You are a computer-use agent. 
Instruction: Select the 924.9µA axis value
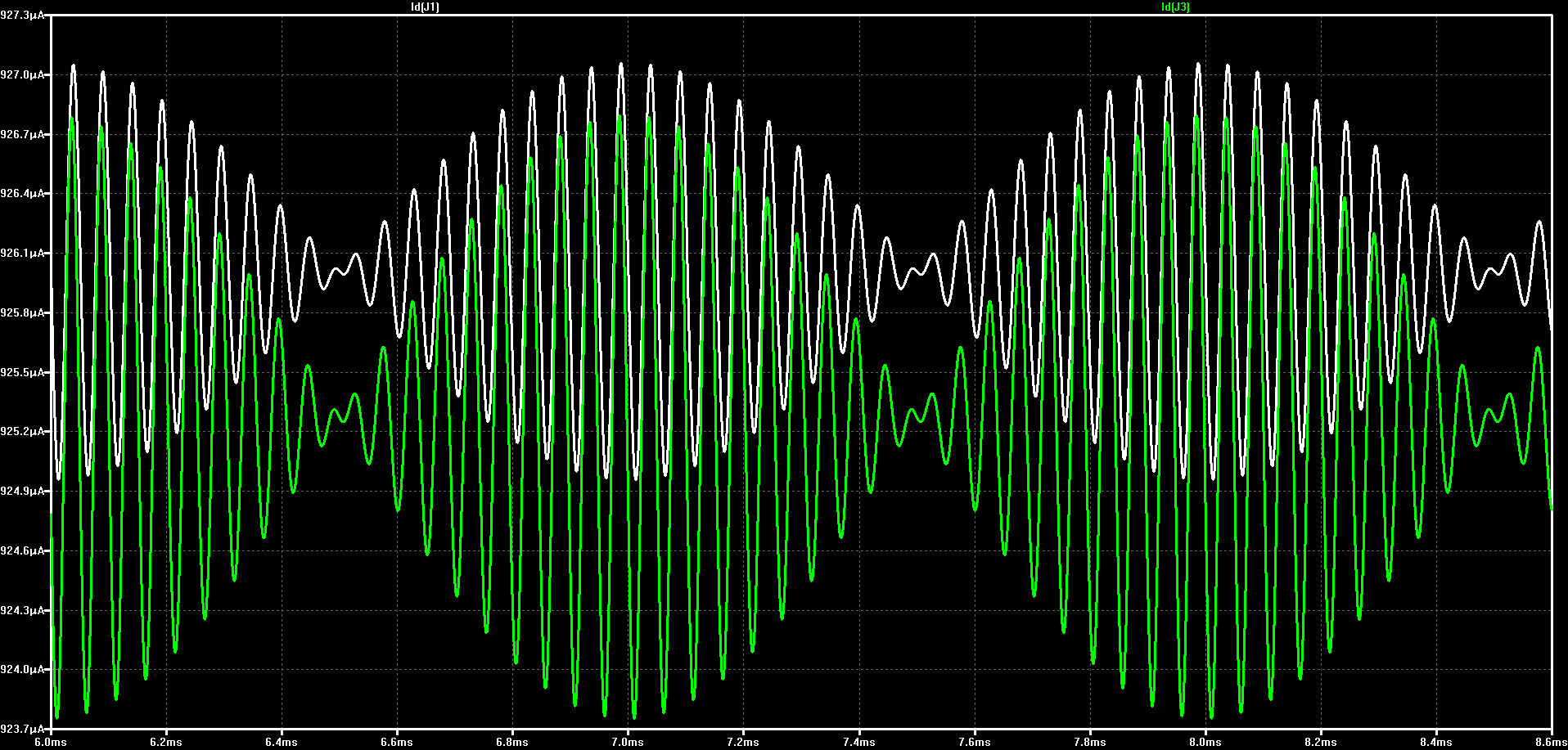click(22, 492)
